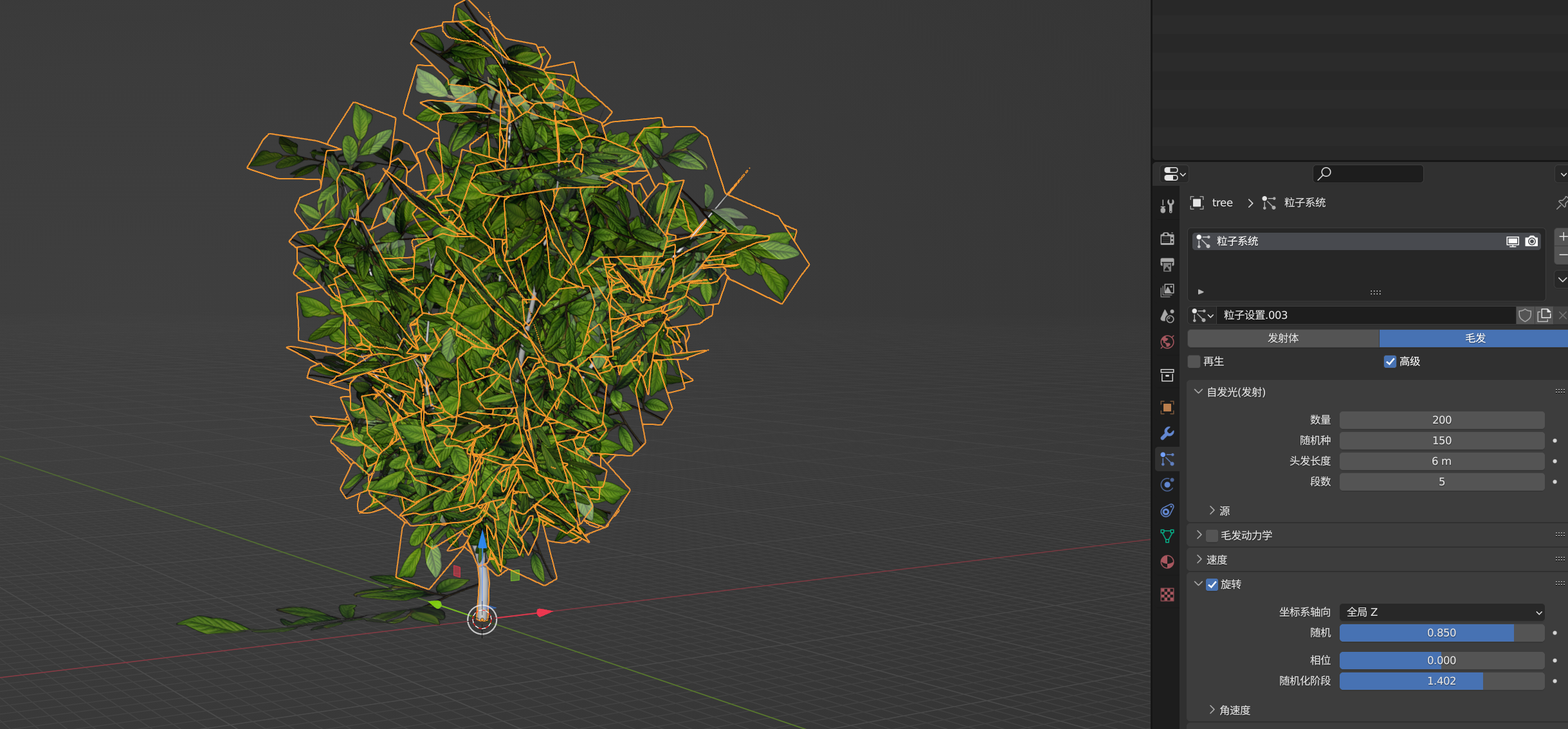Expand the 源 subpanel
Screen dimensions: 1568x729
(x=1224, y=511)
